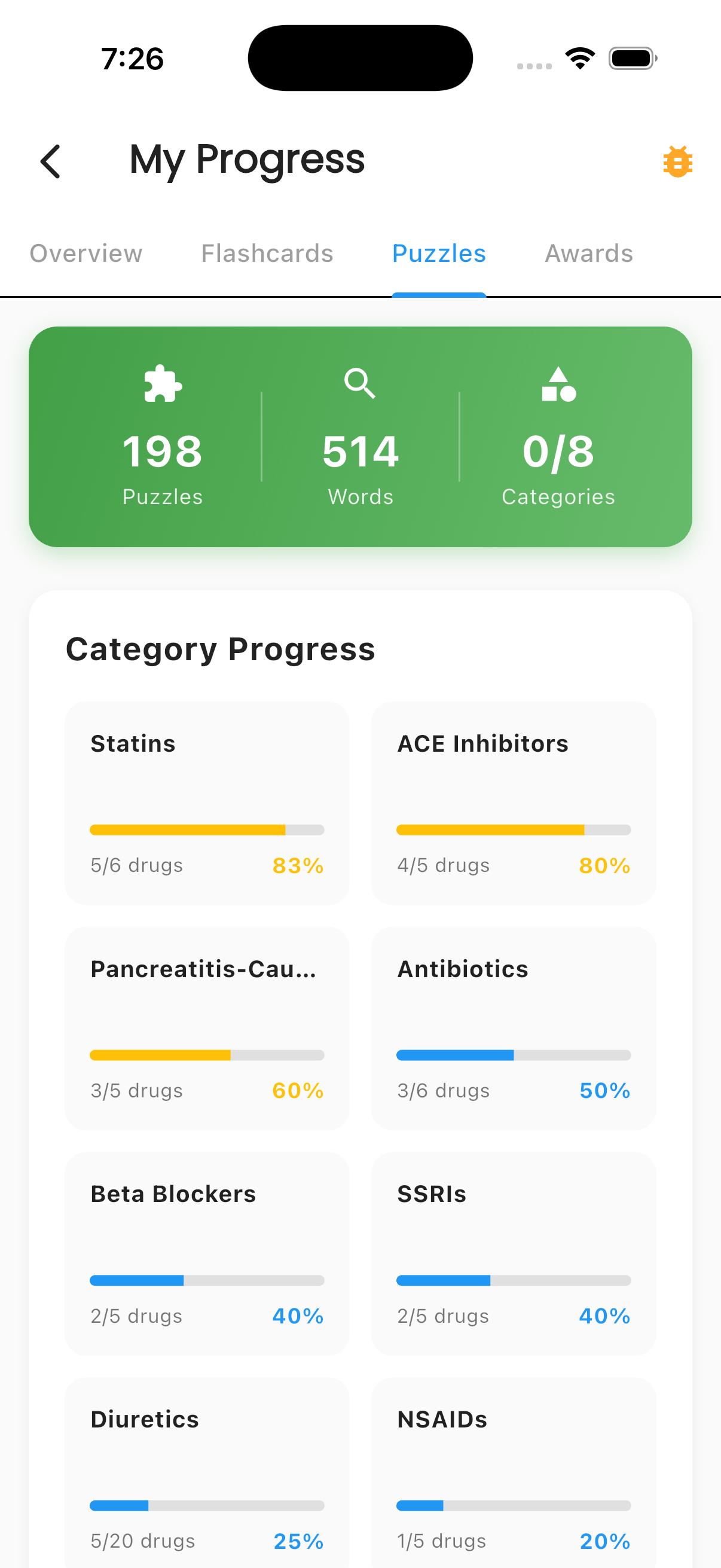The height and width of the screenshot is (1568, 721).
Task: Tap the 198 Puzzles count
Action: 163,452
